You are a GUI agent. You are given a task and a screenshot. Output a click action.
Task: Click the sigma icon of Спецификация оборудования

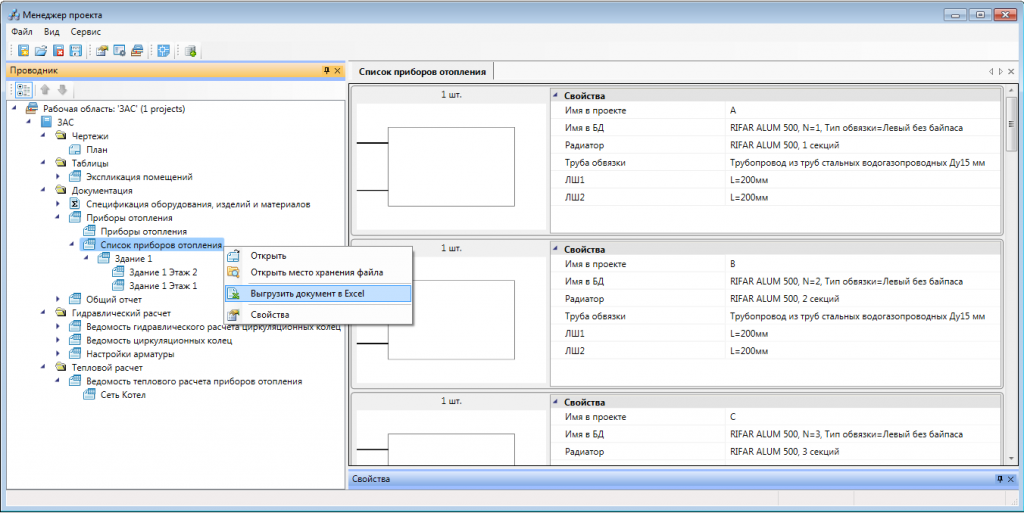coord(75,204)
